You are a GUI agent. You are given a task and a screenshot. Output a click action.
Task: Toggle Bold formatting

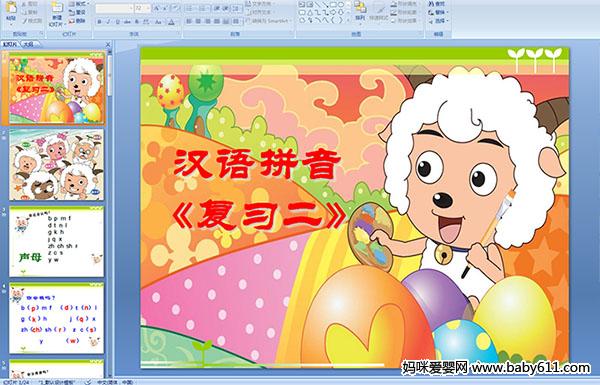[99, 22]
